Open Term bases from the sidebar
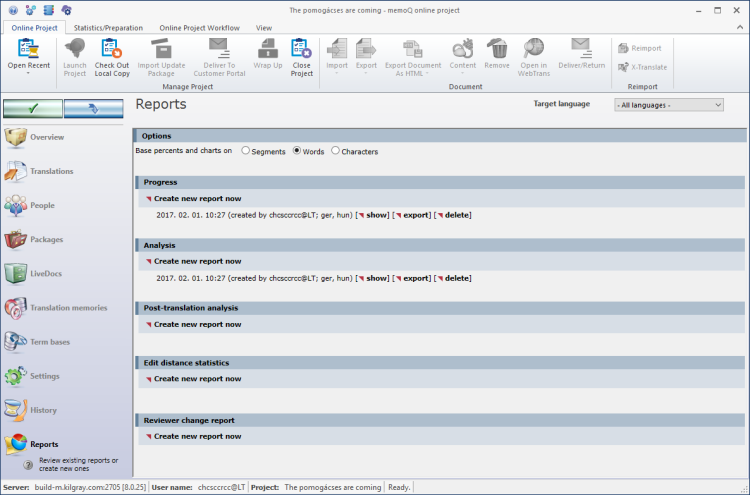Screen dimensions: 750x495 (17, 342)
